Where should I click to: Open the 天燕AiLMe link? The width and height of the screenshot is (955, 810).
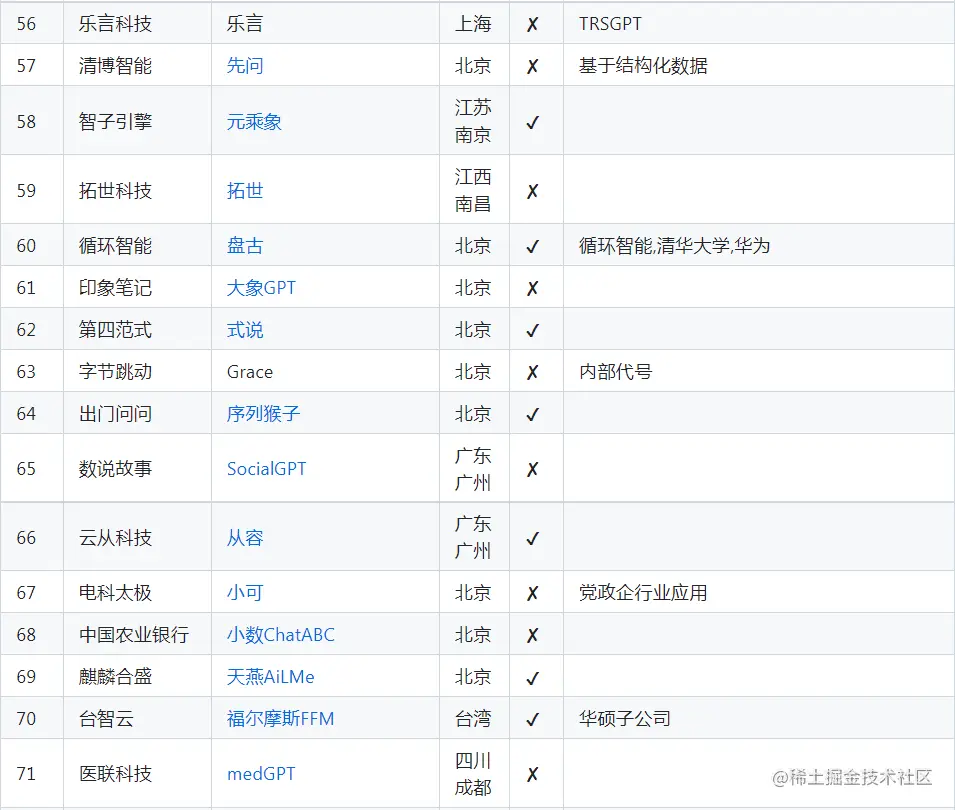click(x=271, y=676)
